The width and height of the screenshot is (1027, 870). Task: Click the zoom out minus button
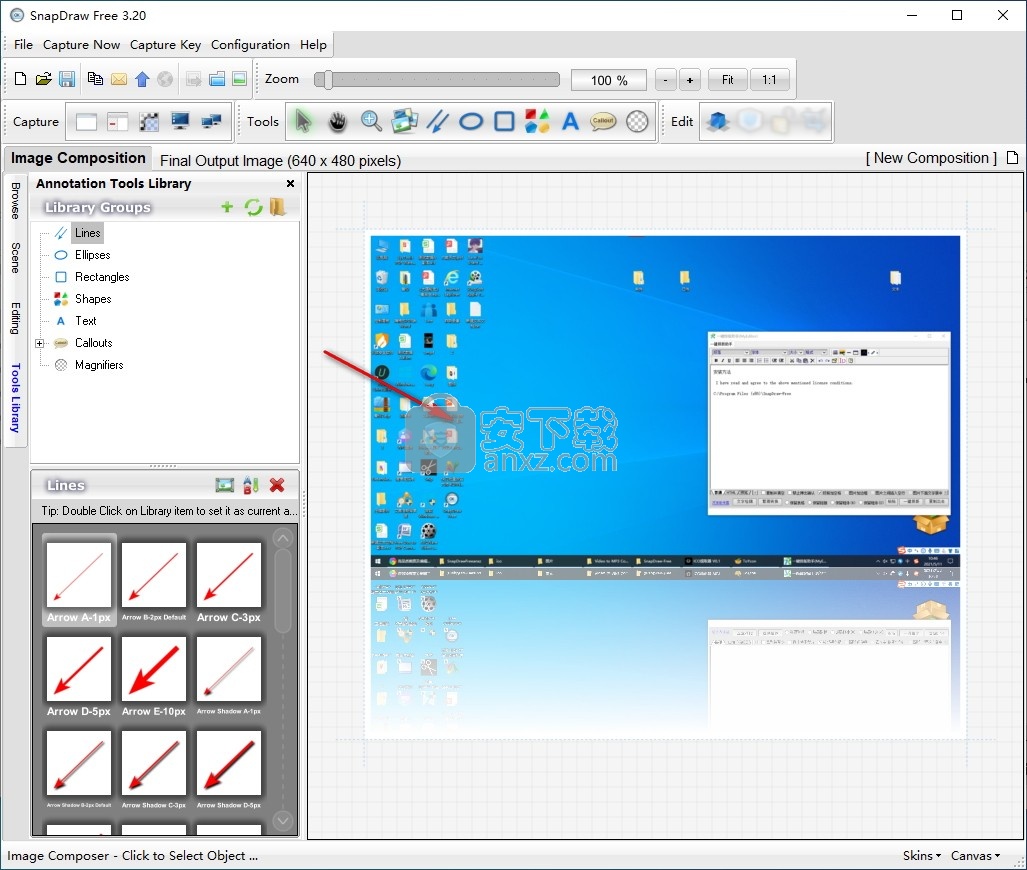(x=665, y=80)
